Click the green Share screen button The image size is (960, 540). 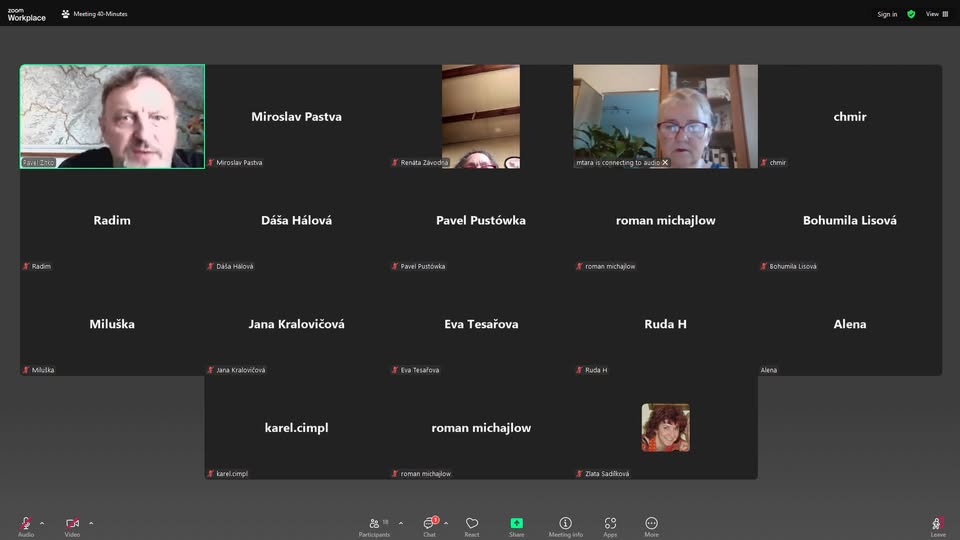[516, 524]
